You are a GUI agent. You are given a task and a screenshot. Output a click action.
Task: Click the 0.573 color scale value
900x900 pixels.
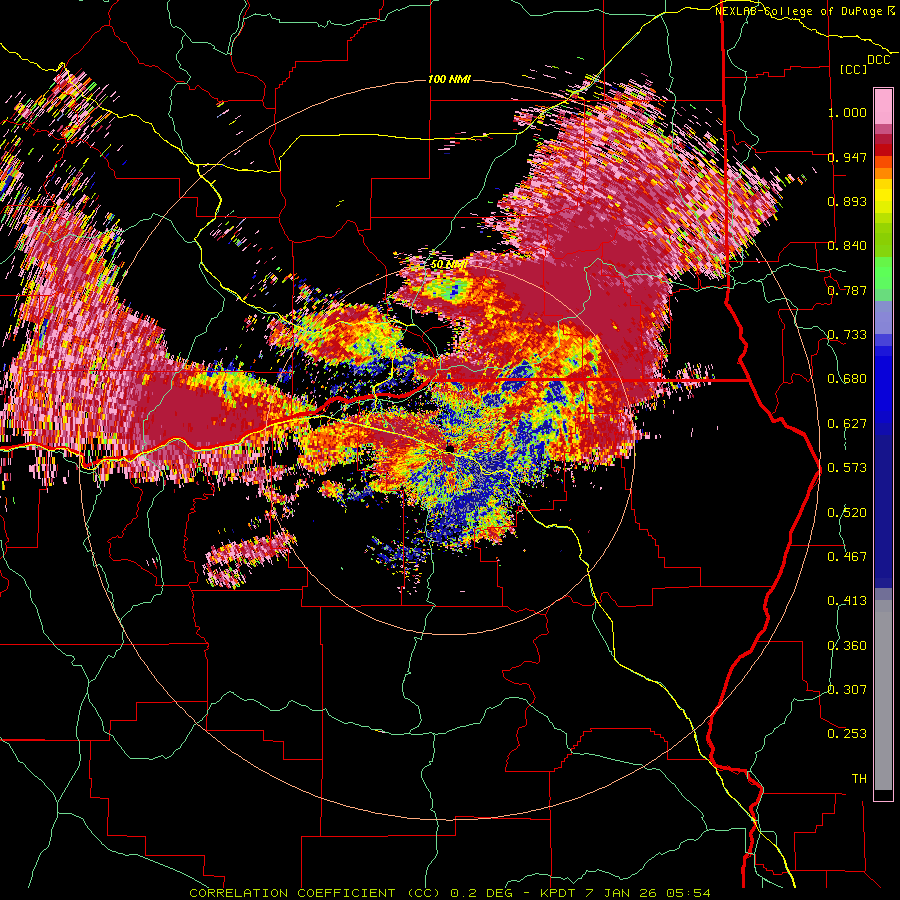[x=847, y=468]
